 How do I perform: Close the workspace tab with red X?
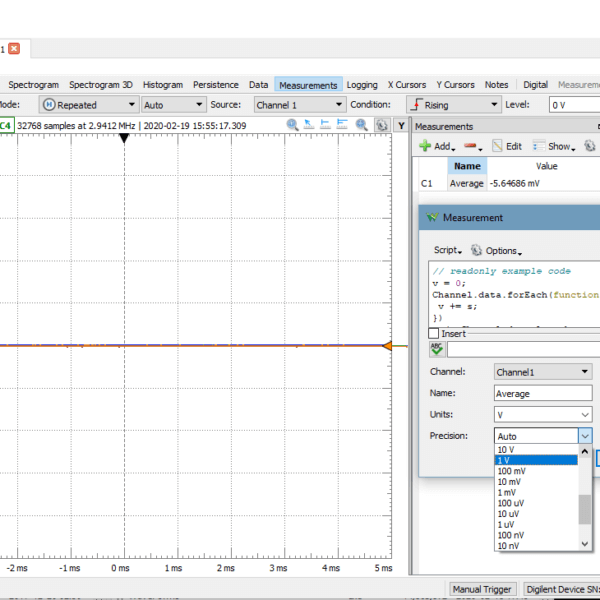pyautogui.click(x=14, y=49)
